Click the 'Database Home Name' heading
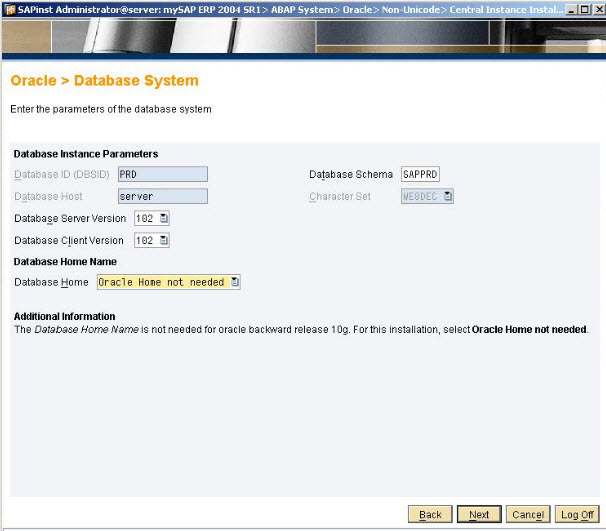This screenshot has height=531, width=606. pos(65,262)
